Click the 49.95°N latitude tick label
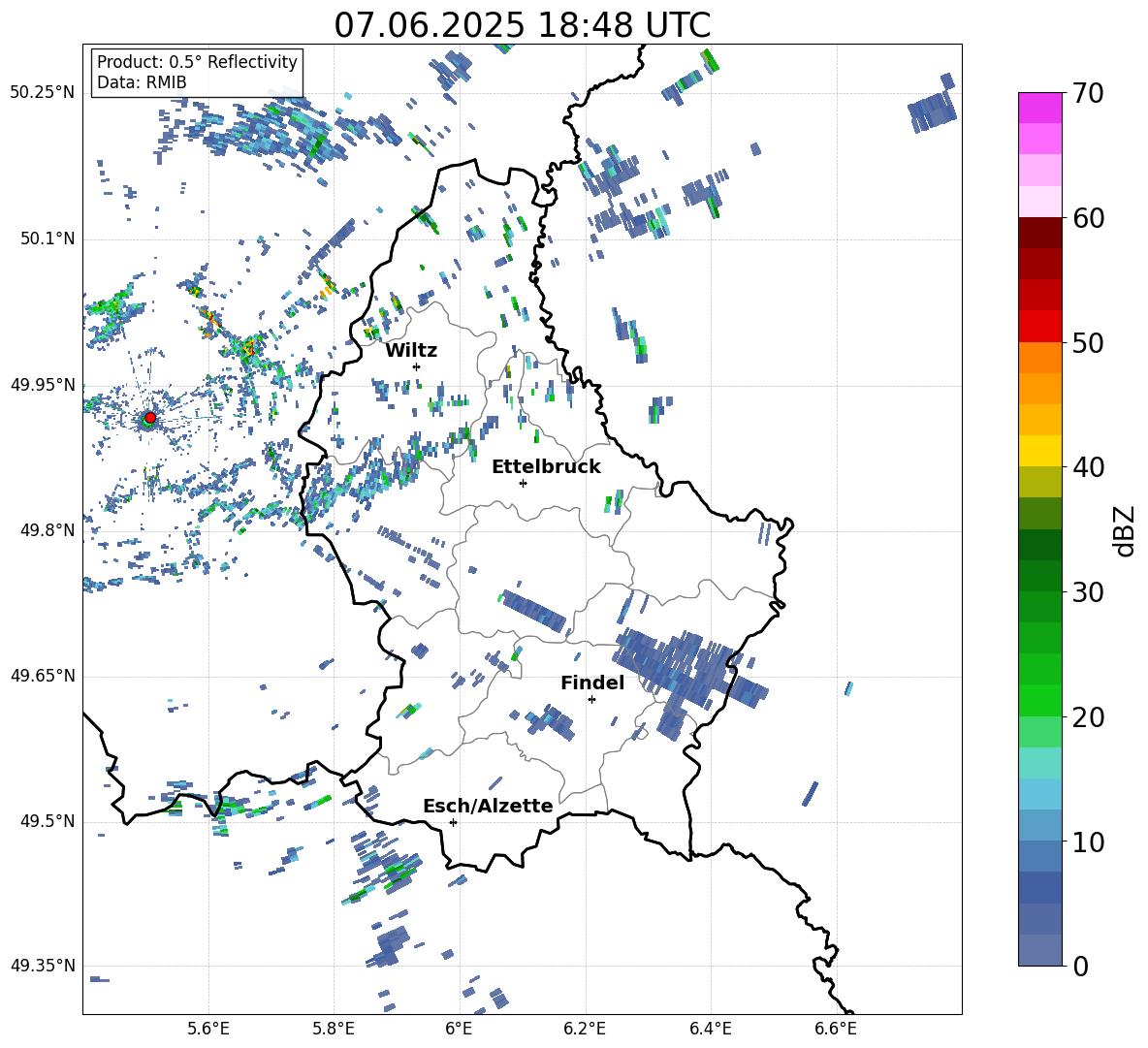The width and height of the screenshot is (1148, 1048). point(43,385)
